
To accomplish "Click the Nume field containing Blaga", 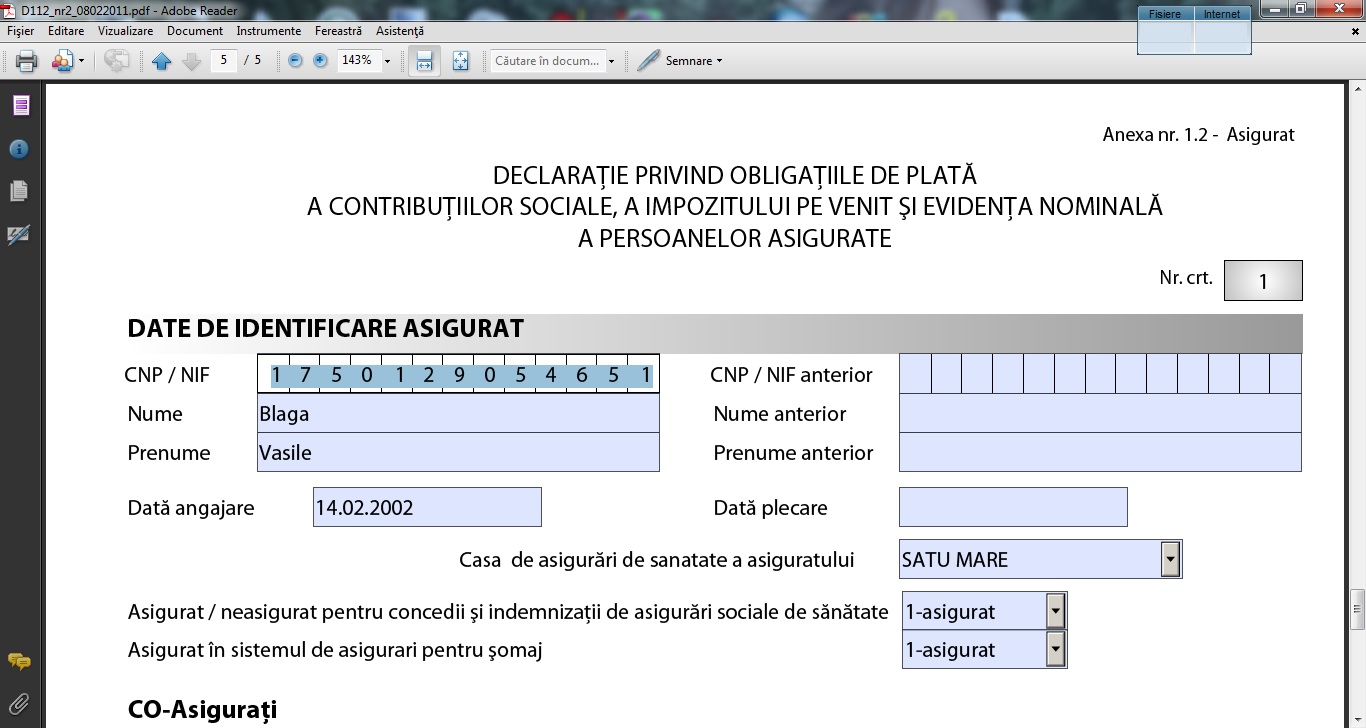I will (x=458, y=413).
